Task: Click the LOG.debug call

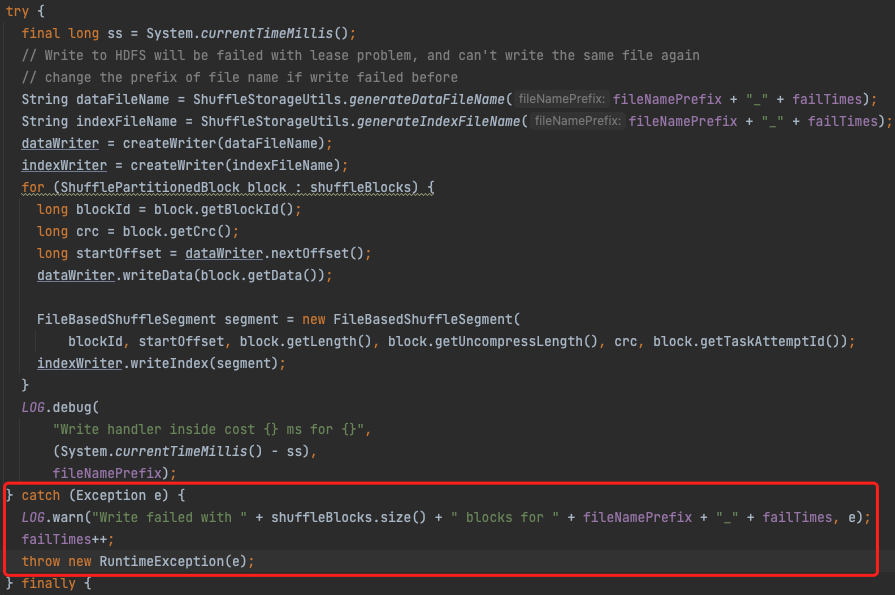Action: tap(60, 408)
